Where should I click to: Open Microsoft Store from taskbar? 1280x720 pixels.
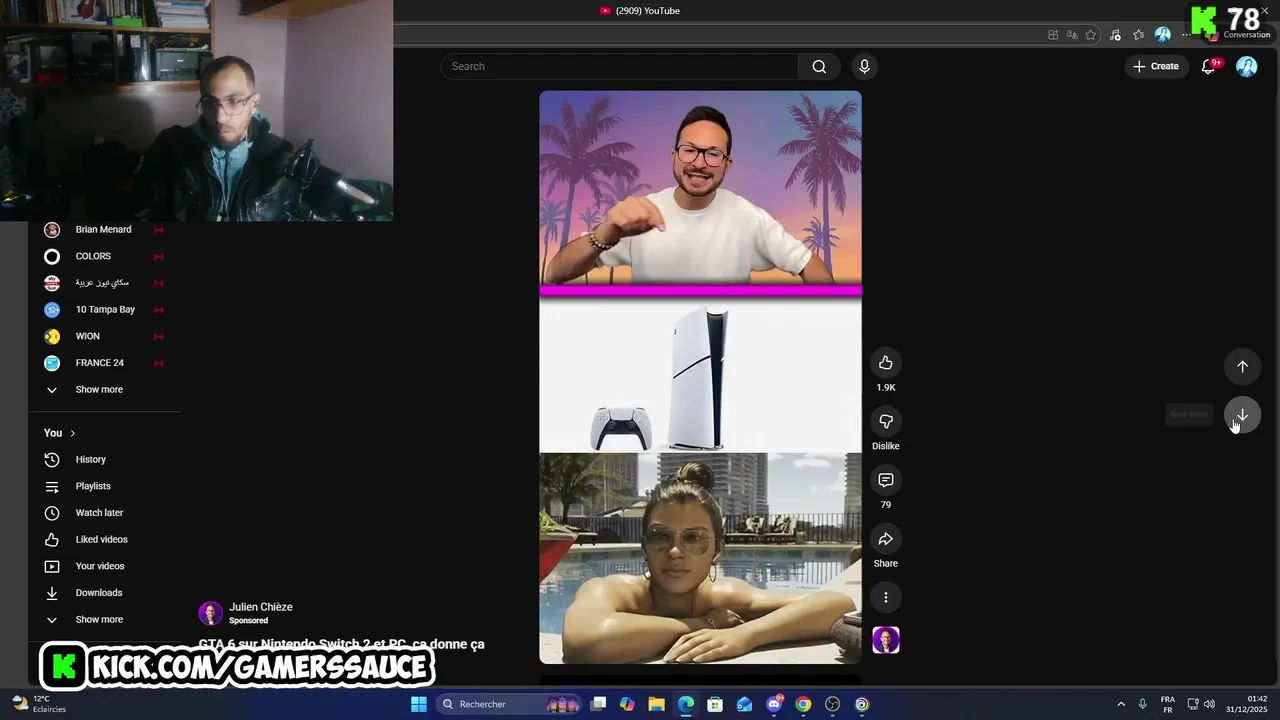coord(715,704)
